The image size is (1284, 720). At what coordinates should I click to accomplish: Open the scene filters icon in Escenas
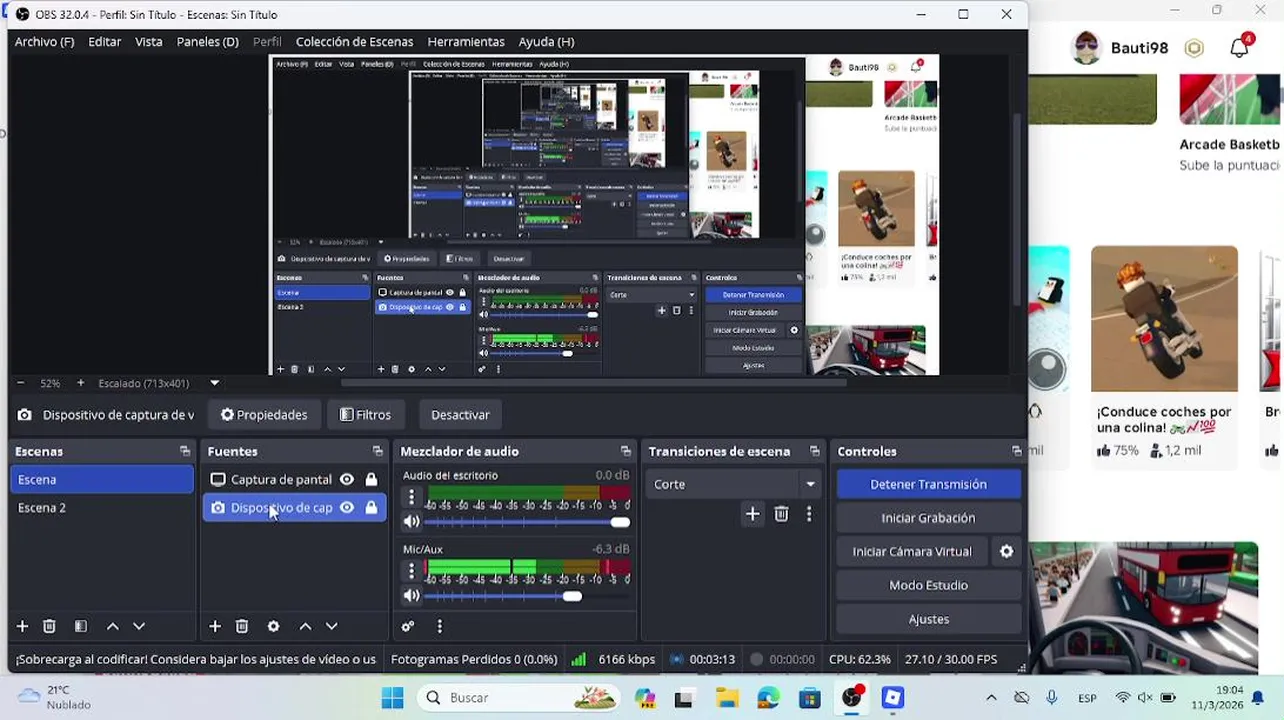[81, 626]
